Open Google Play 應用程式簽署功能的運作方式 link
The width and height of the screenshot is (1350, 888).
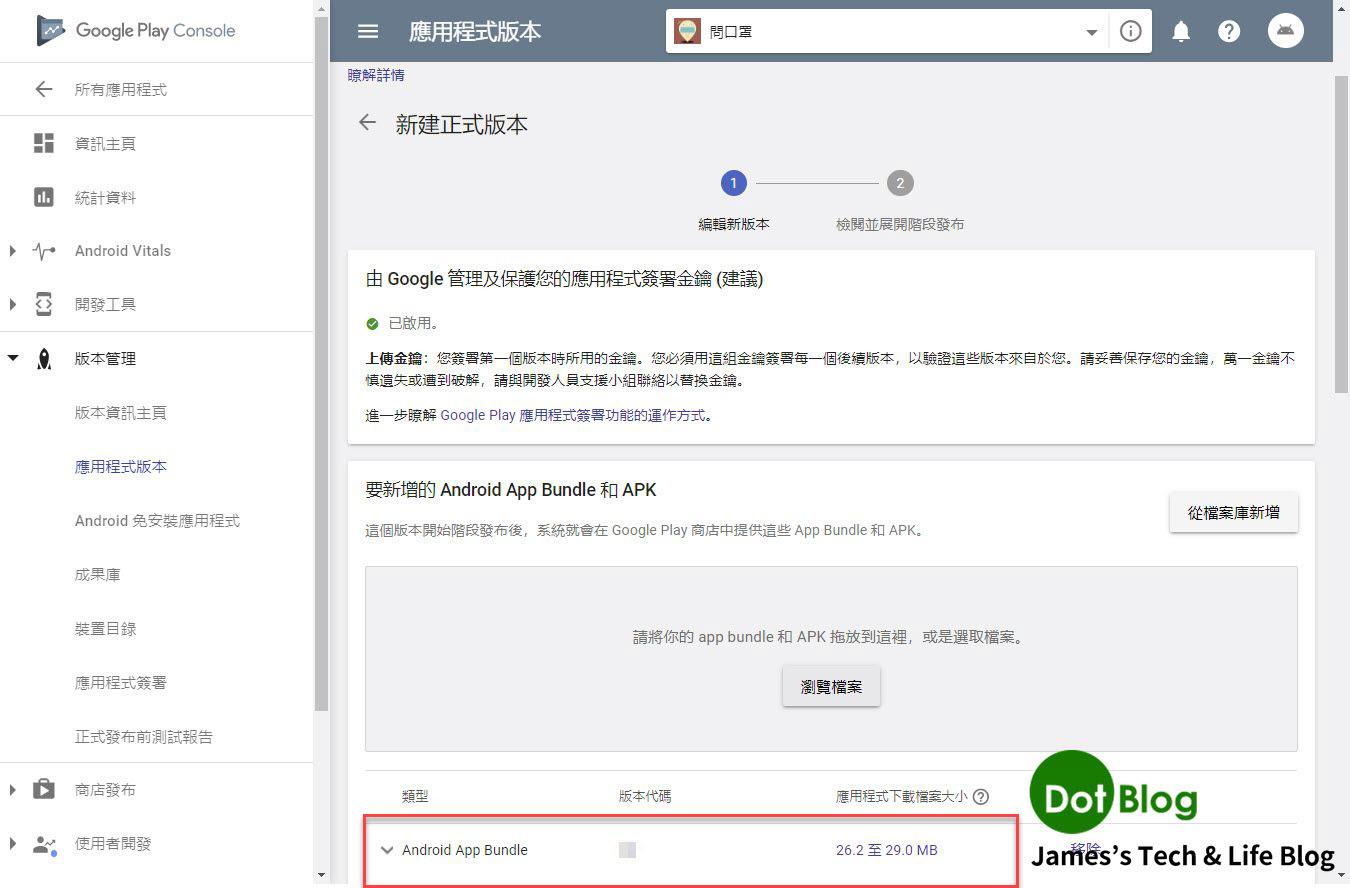point(574,415)
